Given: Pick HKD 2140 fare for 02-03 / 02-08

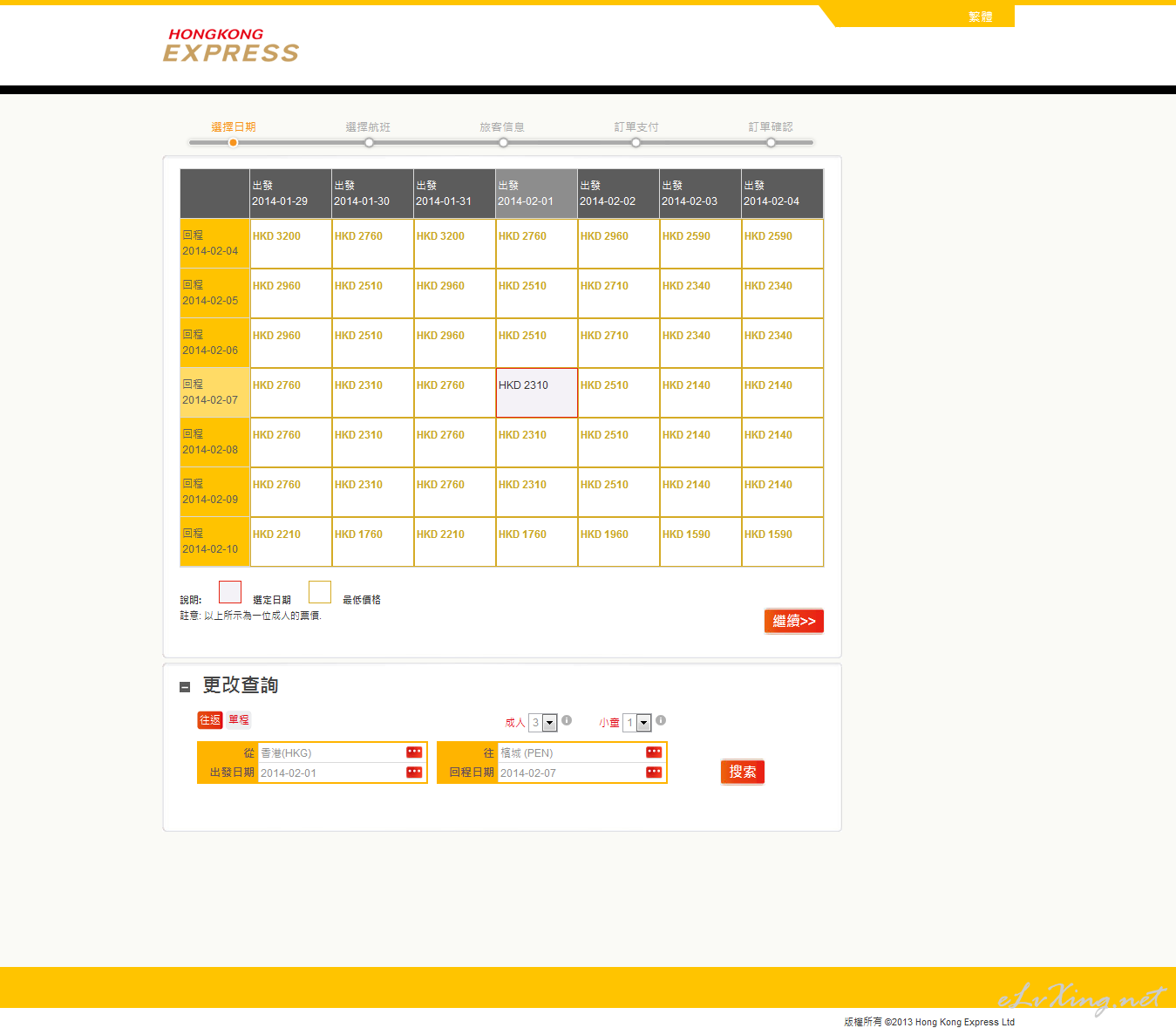Looking at the screenshot, I should [701, 442].
